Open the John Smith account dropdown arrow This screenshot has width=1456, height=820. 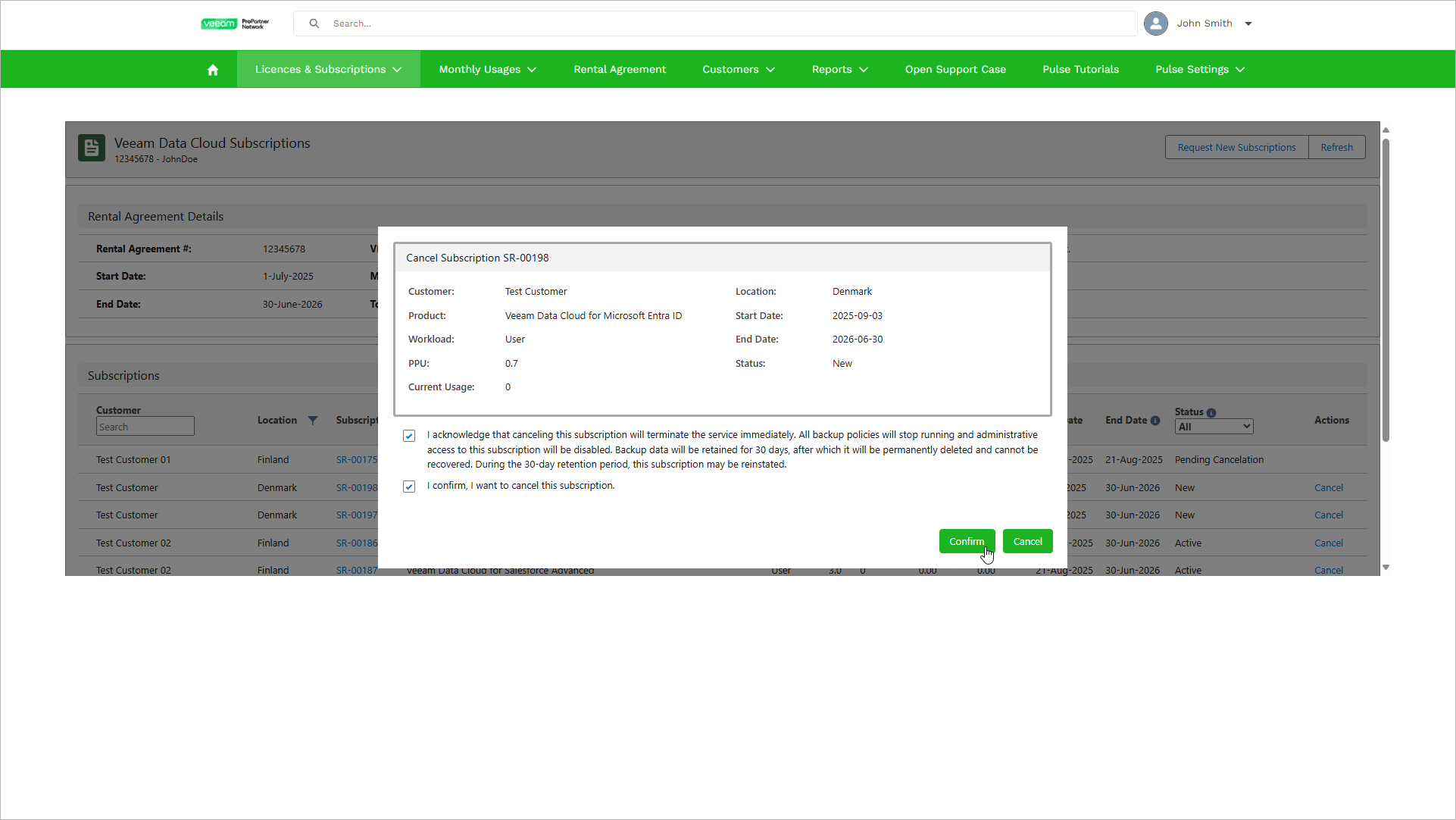click(x=1248, y=23)
